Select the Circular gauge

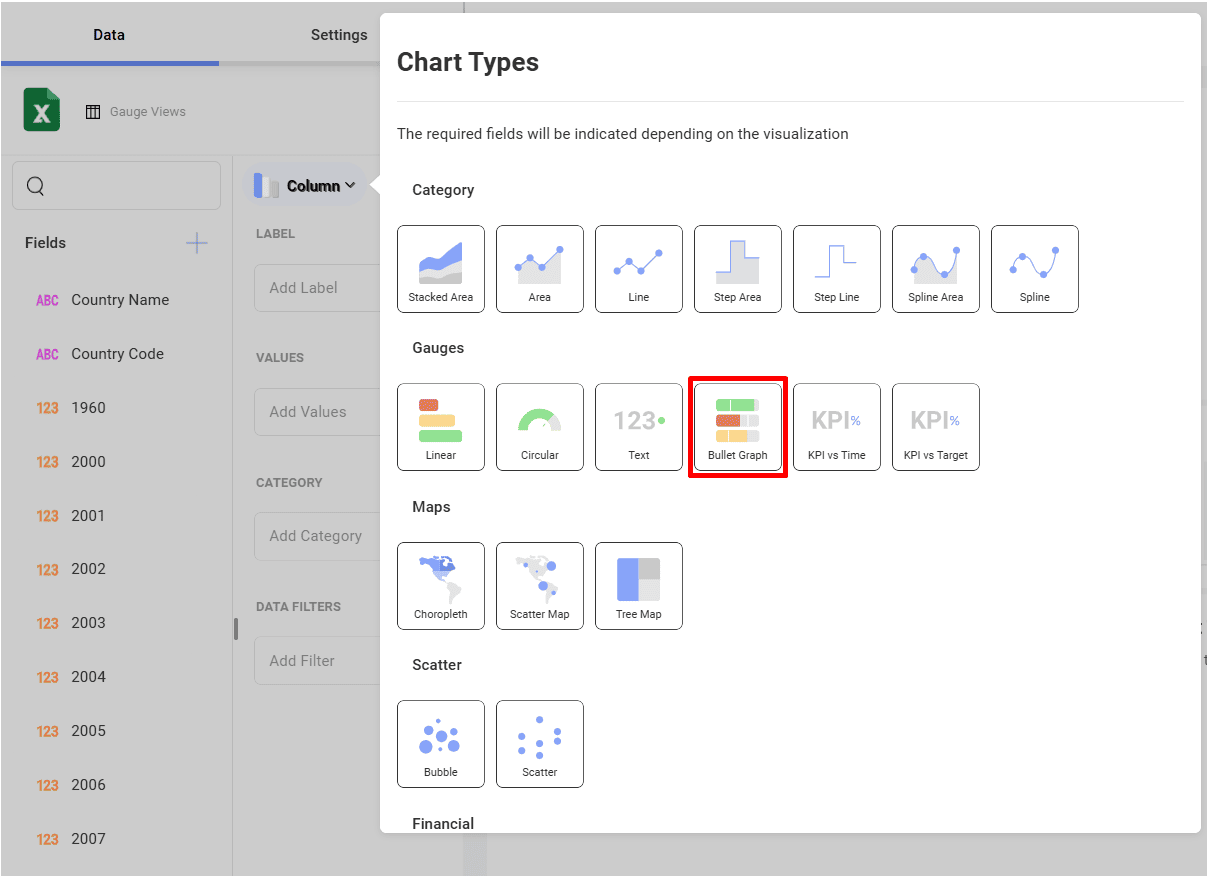[x=540, y=427]
